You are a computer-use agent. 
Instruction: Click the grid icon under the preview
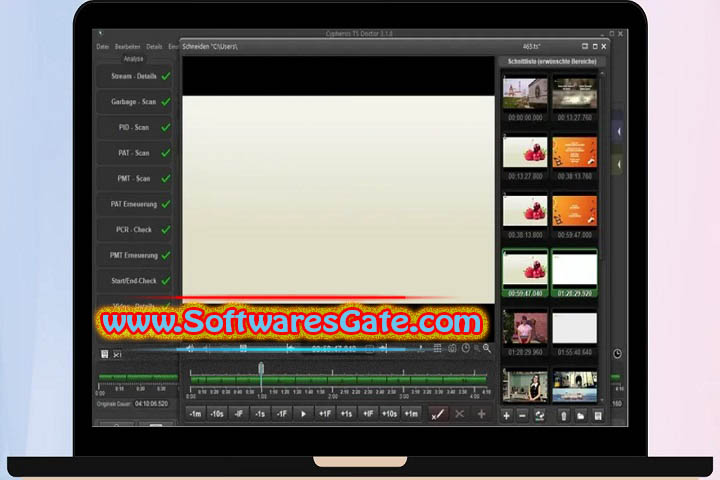tap(438, 349)
